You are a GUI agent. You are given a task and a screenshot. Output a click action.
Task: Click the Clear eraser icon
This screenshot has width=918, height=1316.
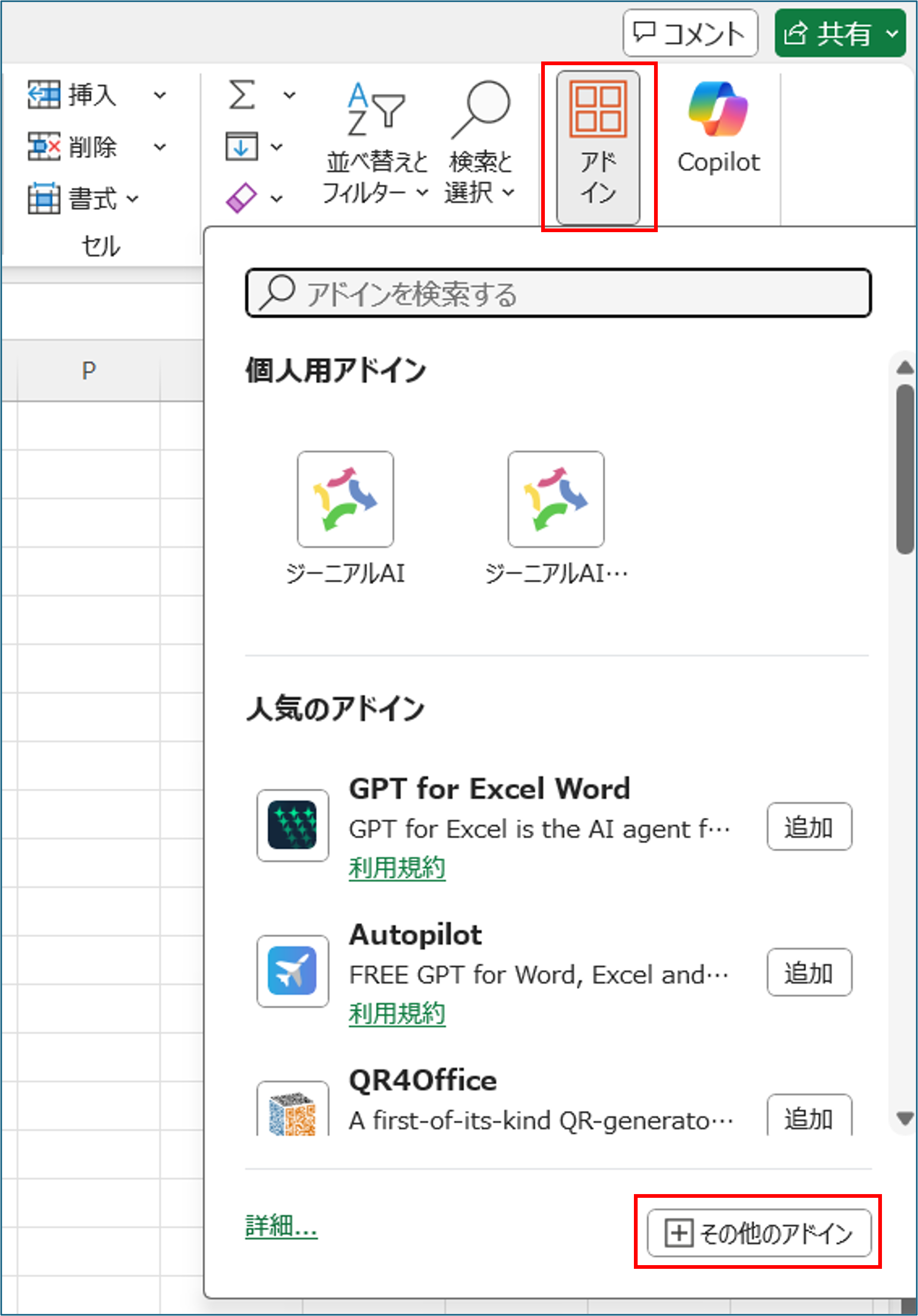coord(241,198)
